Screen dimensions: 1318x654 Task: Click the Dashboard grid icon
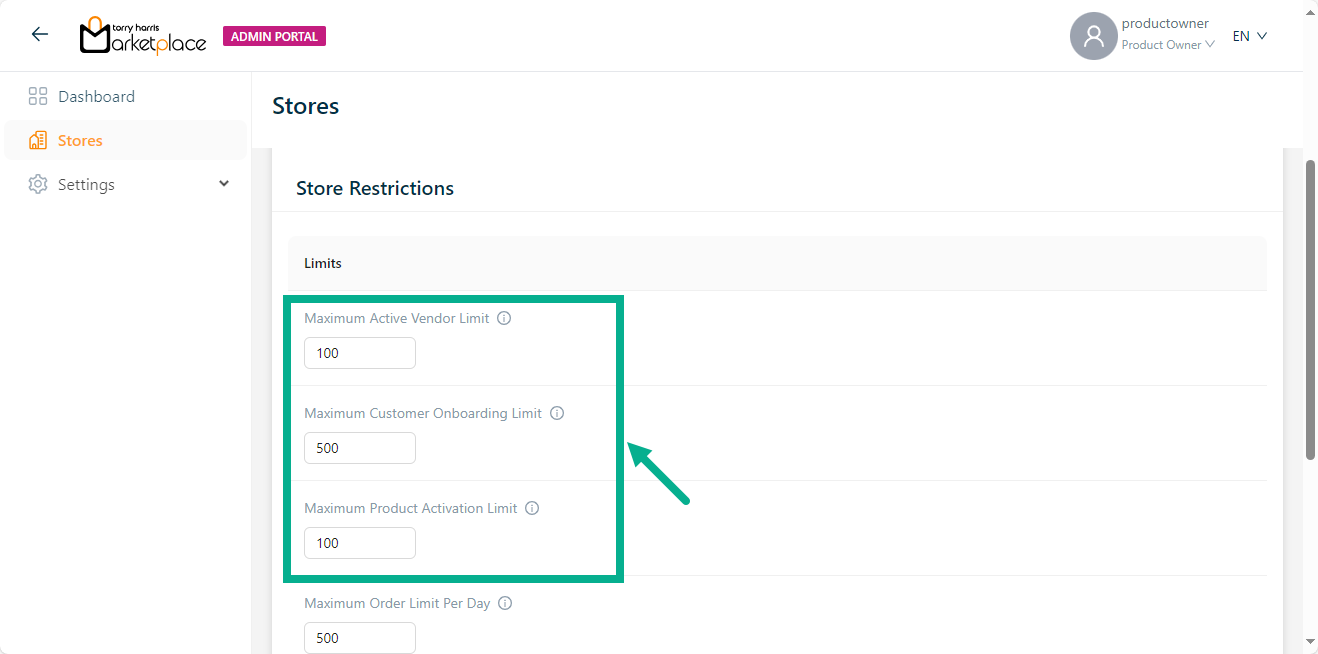(x=38, y=97)
